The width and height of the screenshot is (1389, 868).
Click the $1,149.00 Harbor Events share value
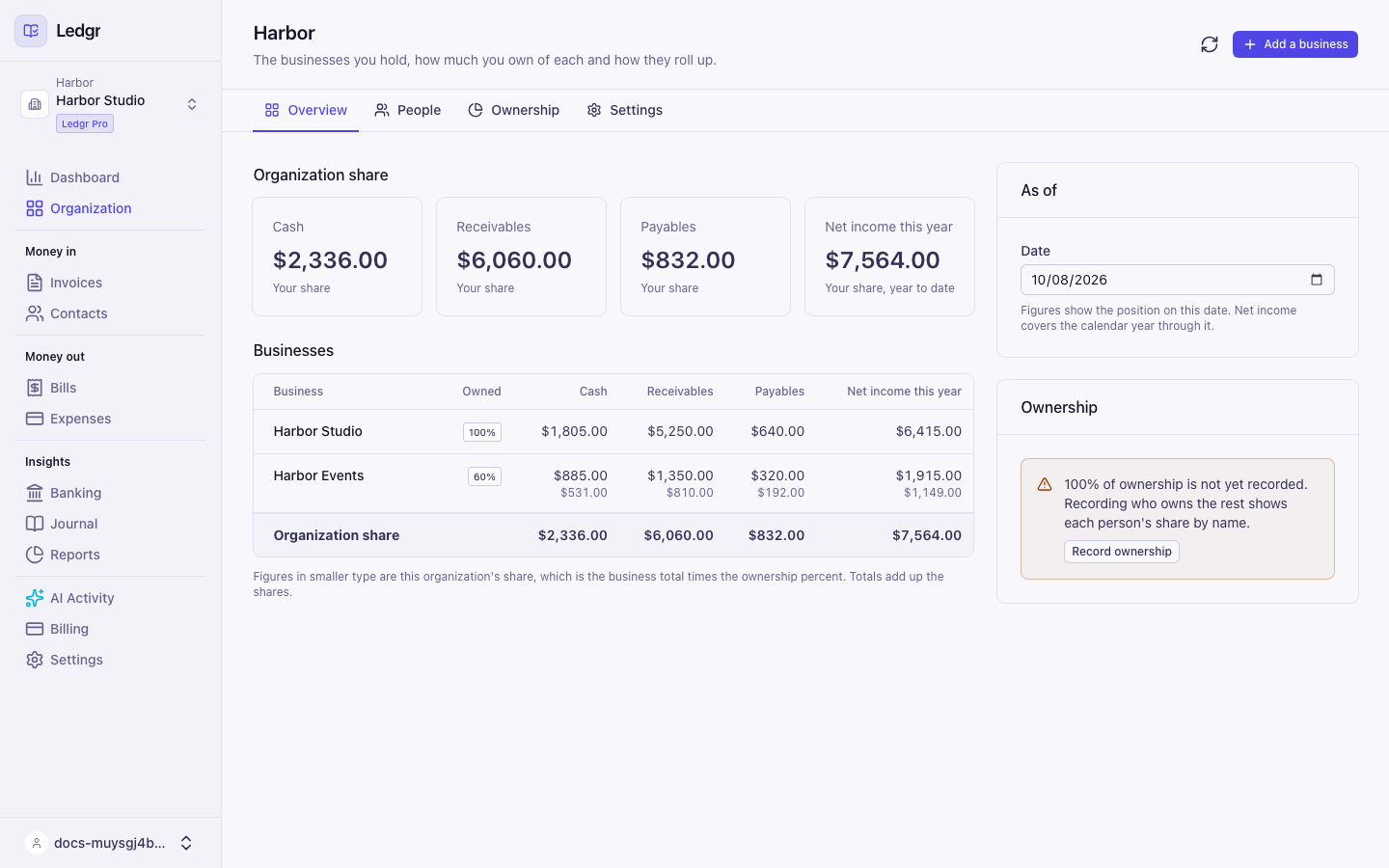(933, 493)
